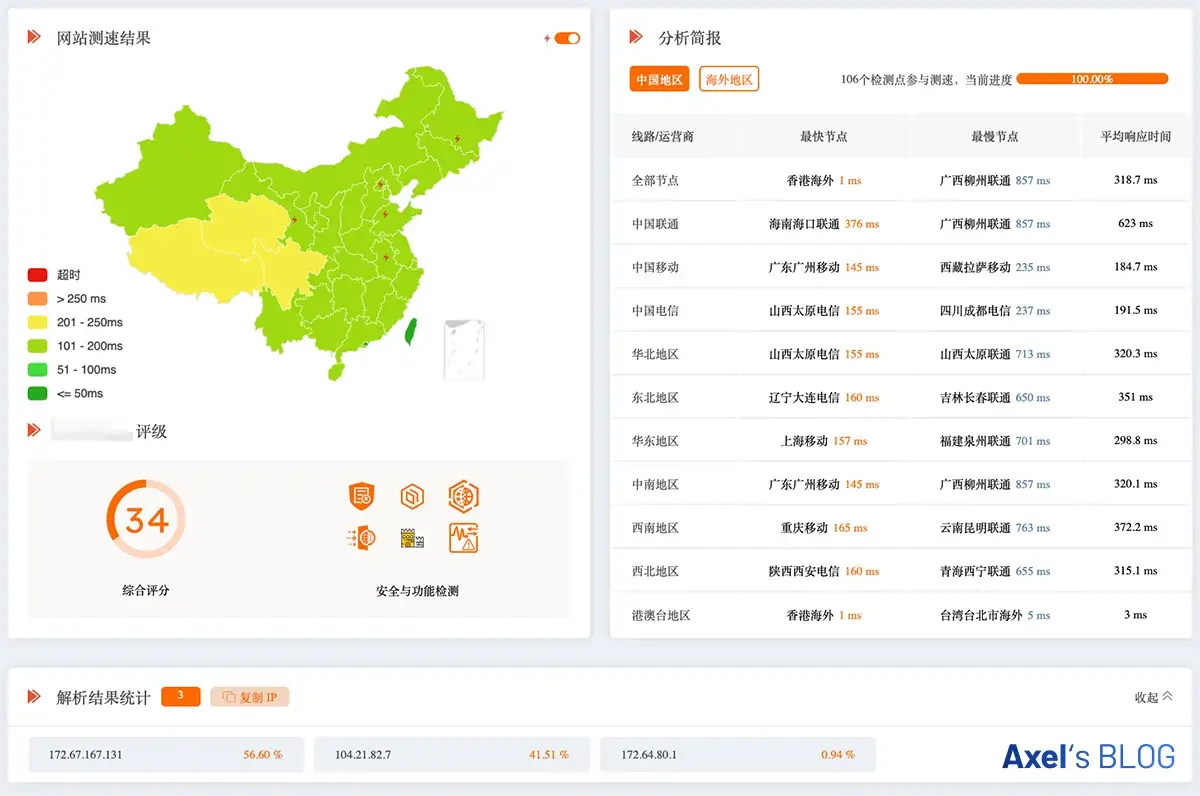Image resolution: width=1200 pixels, height=796 pixels.
Task: Click the hexagon cube icon
Action: coord(412,495)
